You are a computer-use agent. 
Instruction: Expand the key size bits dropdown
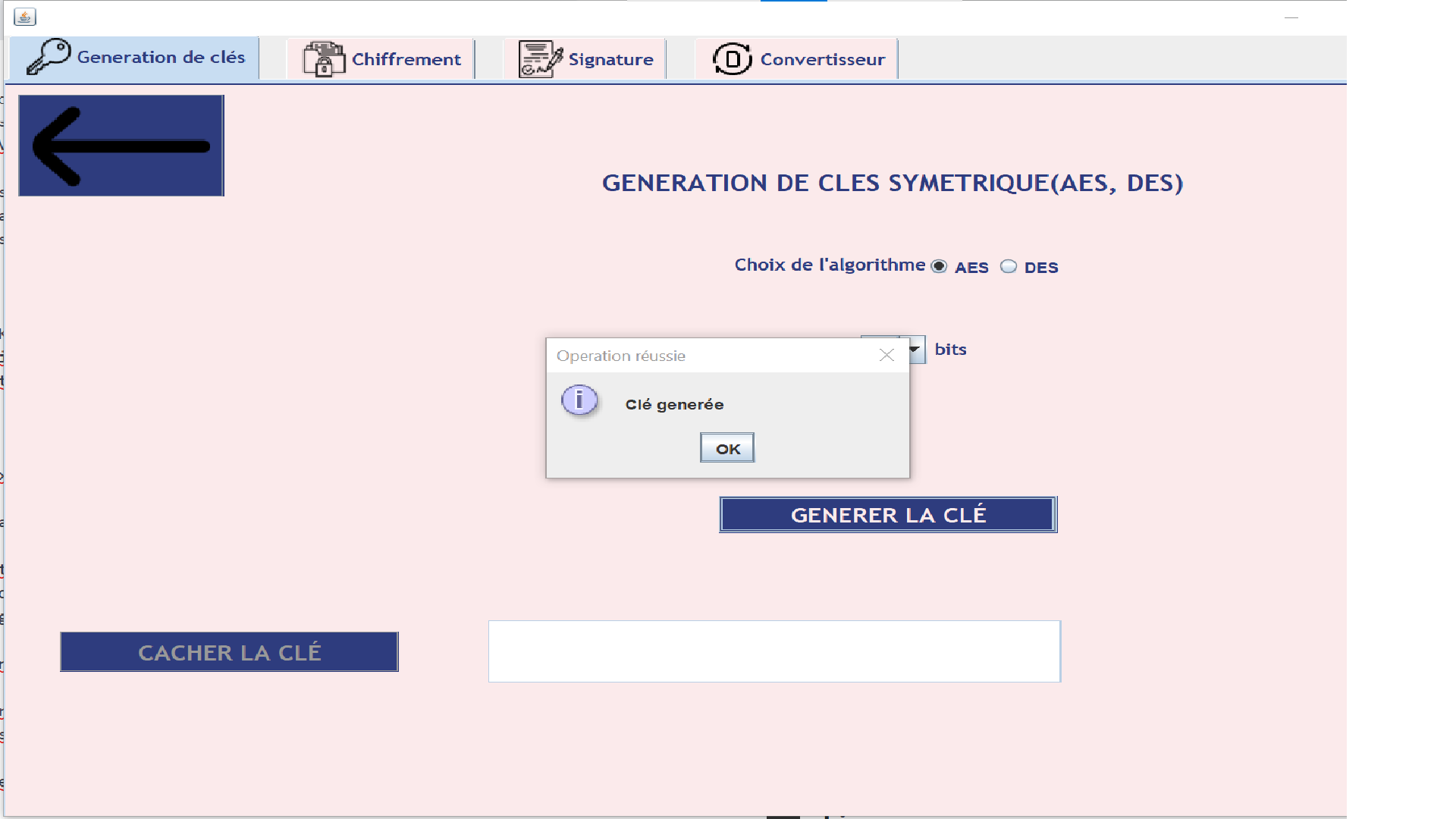pos(915,350)
